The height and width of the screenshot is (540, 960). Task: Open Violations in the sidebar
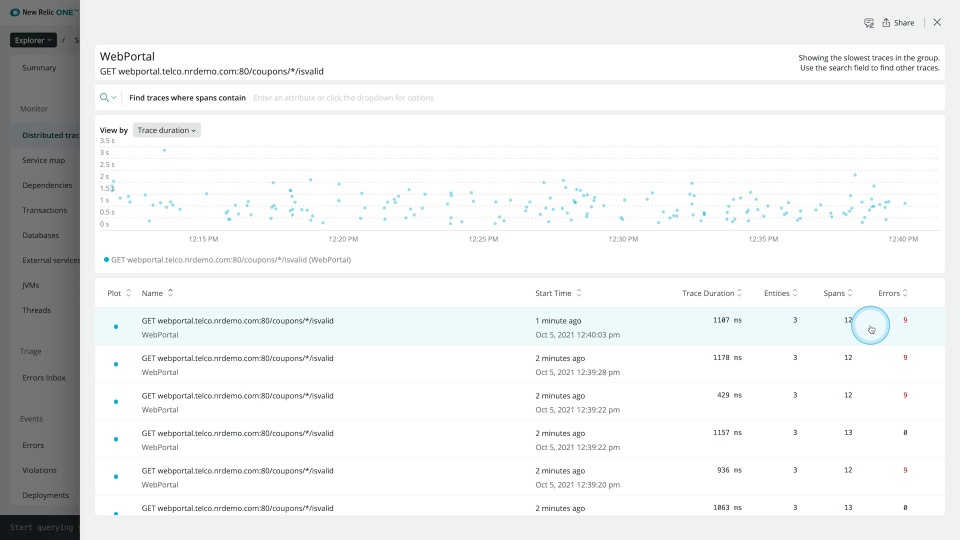click(x=39, y=470)
